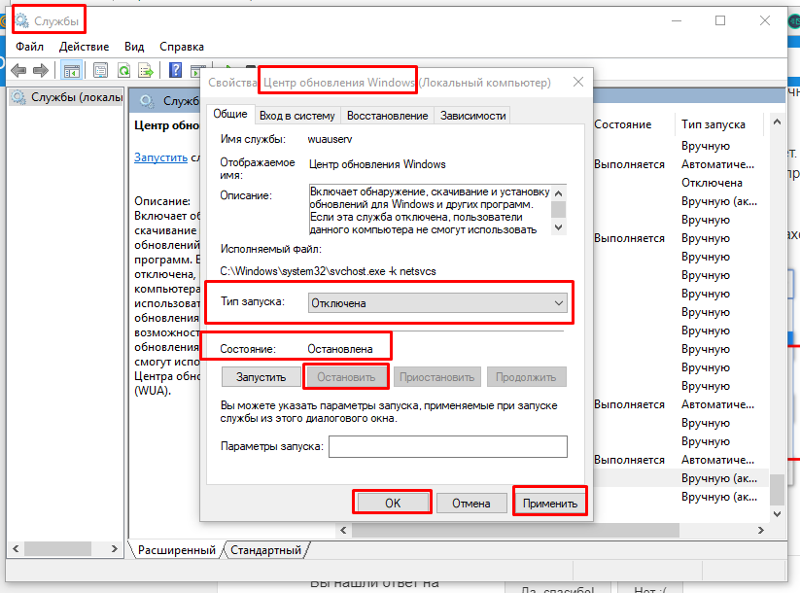Open the blue Help question mark icon
This screenshot has width=800, height=593.
pyautogui.click(x=175, y=70)
